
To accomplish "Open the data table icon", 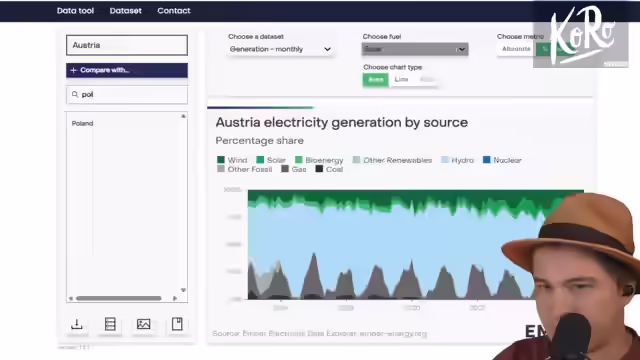I will 110,324.
